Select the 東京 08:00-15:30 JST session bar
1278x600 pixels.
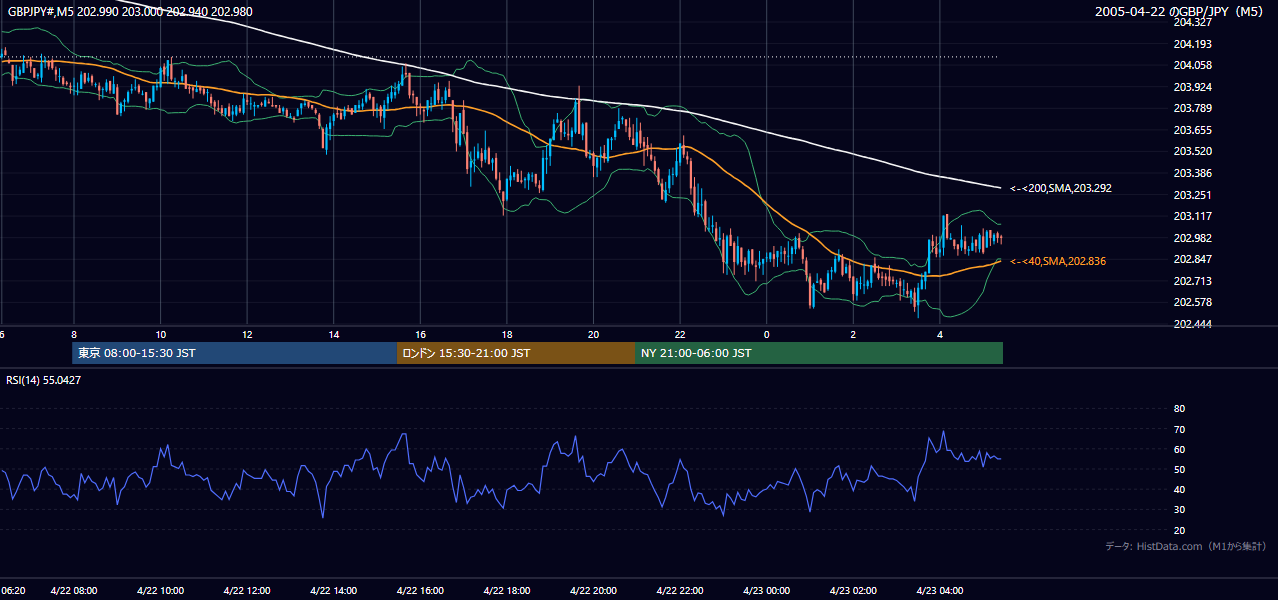point(235,353)
